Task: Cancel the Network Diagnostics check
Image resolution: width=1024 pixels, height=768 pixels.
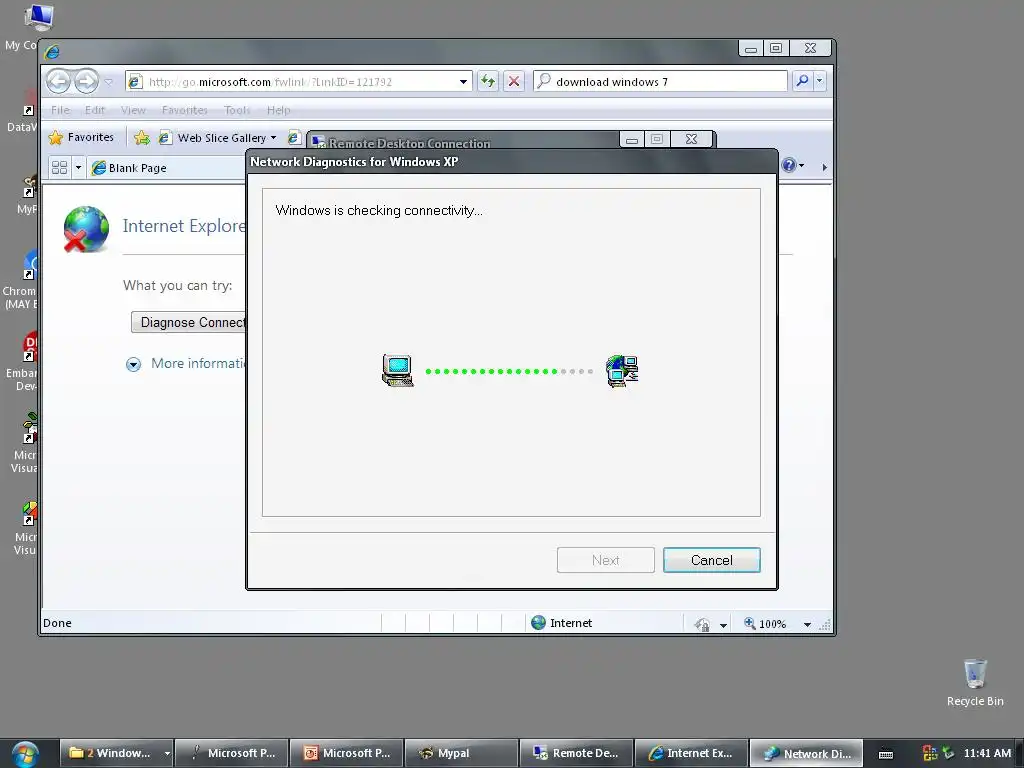Action: 711,560
